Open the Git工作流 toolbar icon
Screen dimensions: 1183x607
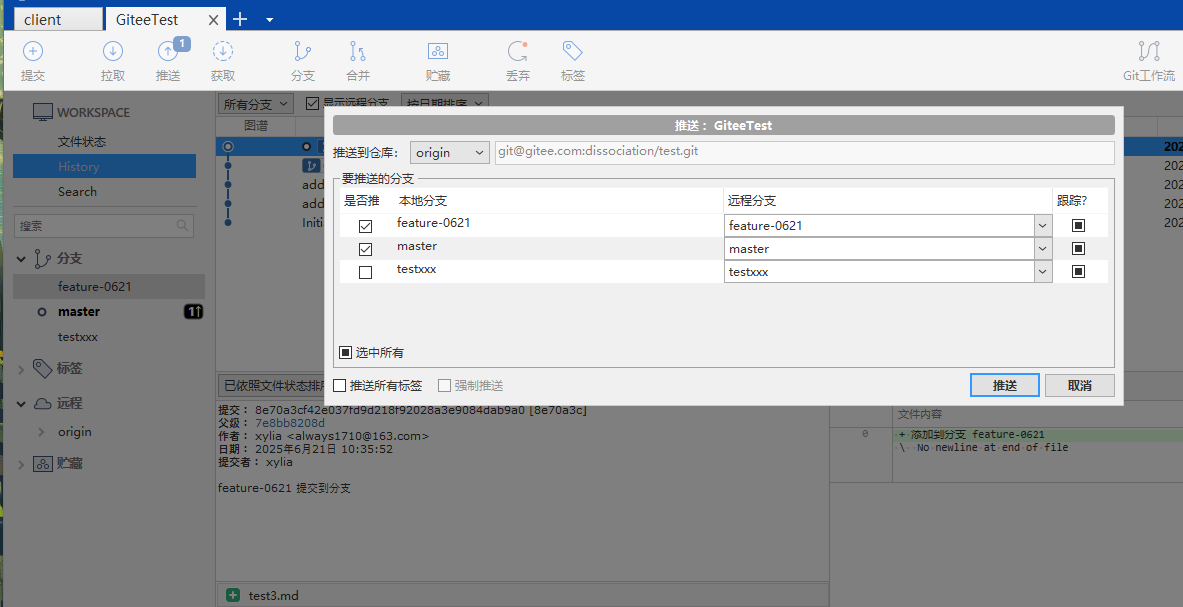pos(1148,60)
